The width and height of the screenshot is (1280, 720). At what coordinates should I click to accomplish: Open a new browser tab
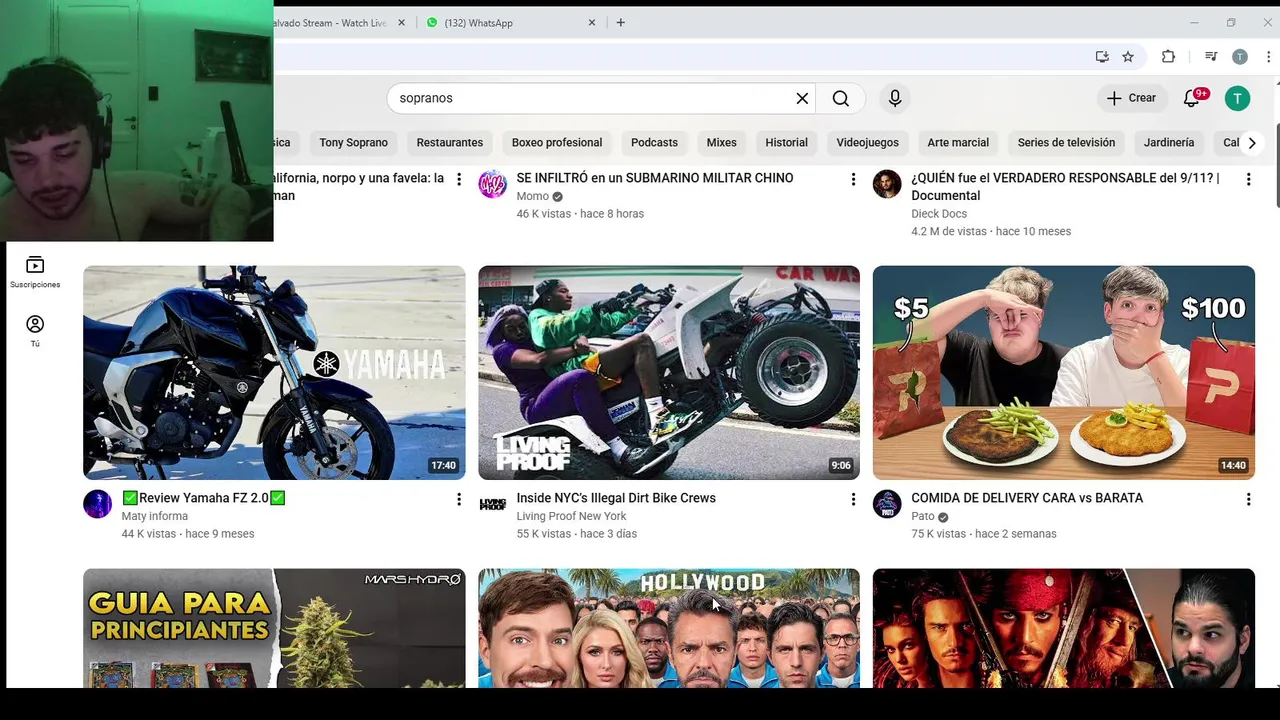(620, 22)
